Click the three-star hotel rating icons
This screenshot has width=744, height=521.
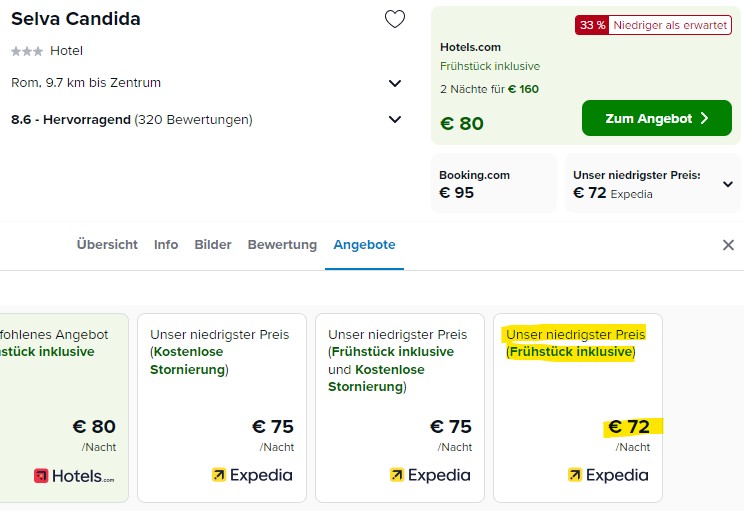[27, 51]
